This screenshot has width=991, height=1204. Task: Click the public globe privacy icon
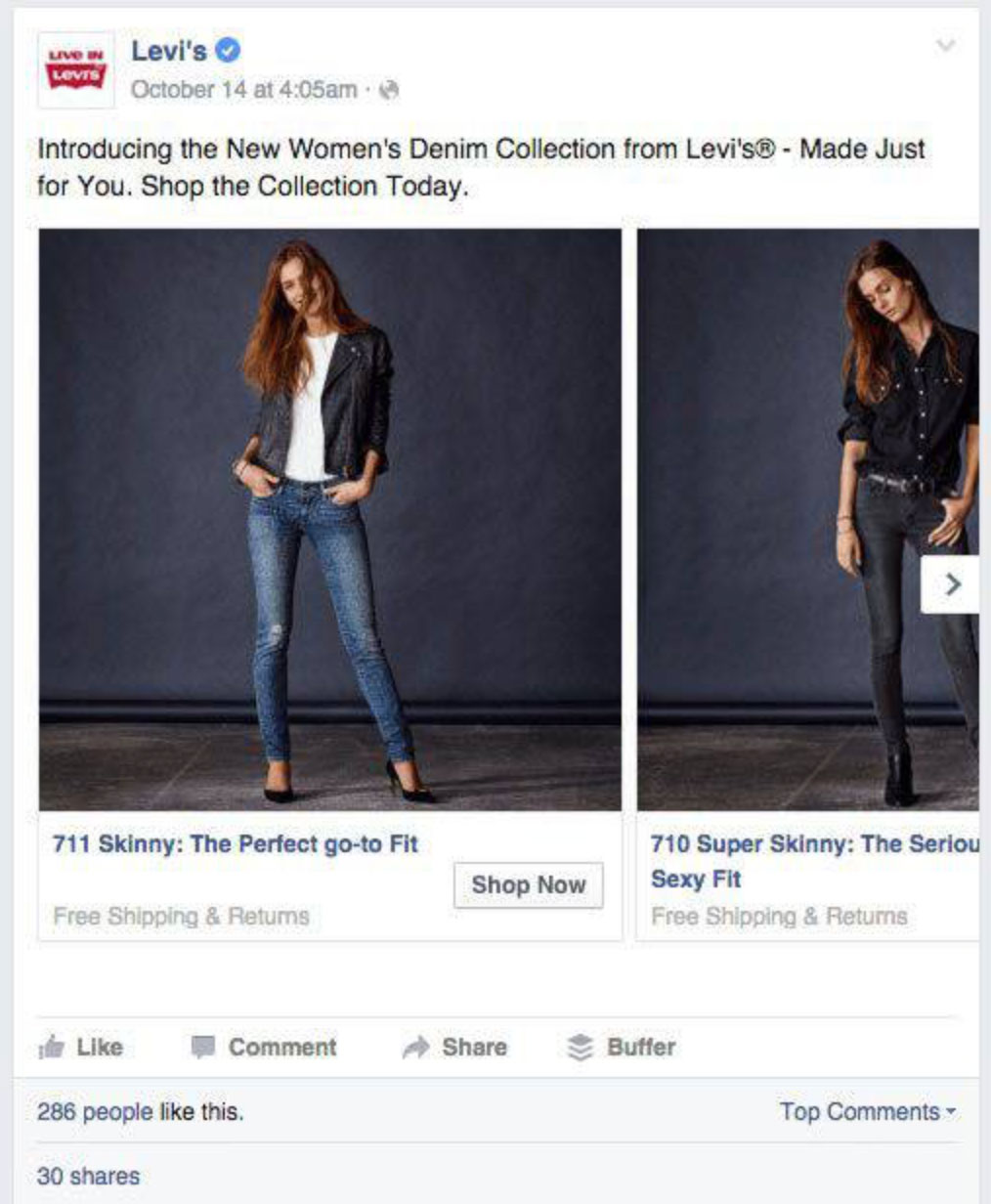tap(389, 90)
